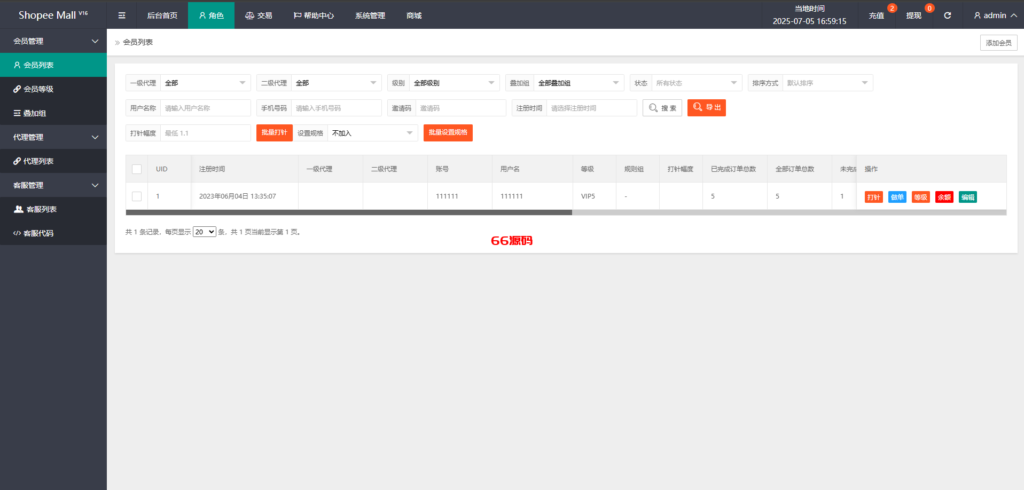Open the 一级代理 dropdown
This screenshot has height=490, width=1024.
(x=206, y=83)
